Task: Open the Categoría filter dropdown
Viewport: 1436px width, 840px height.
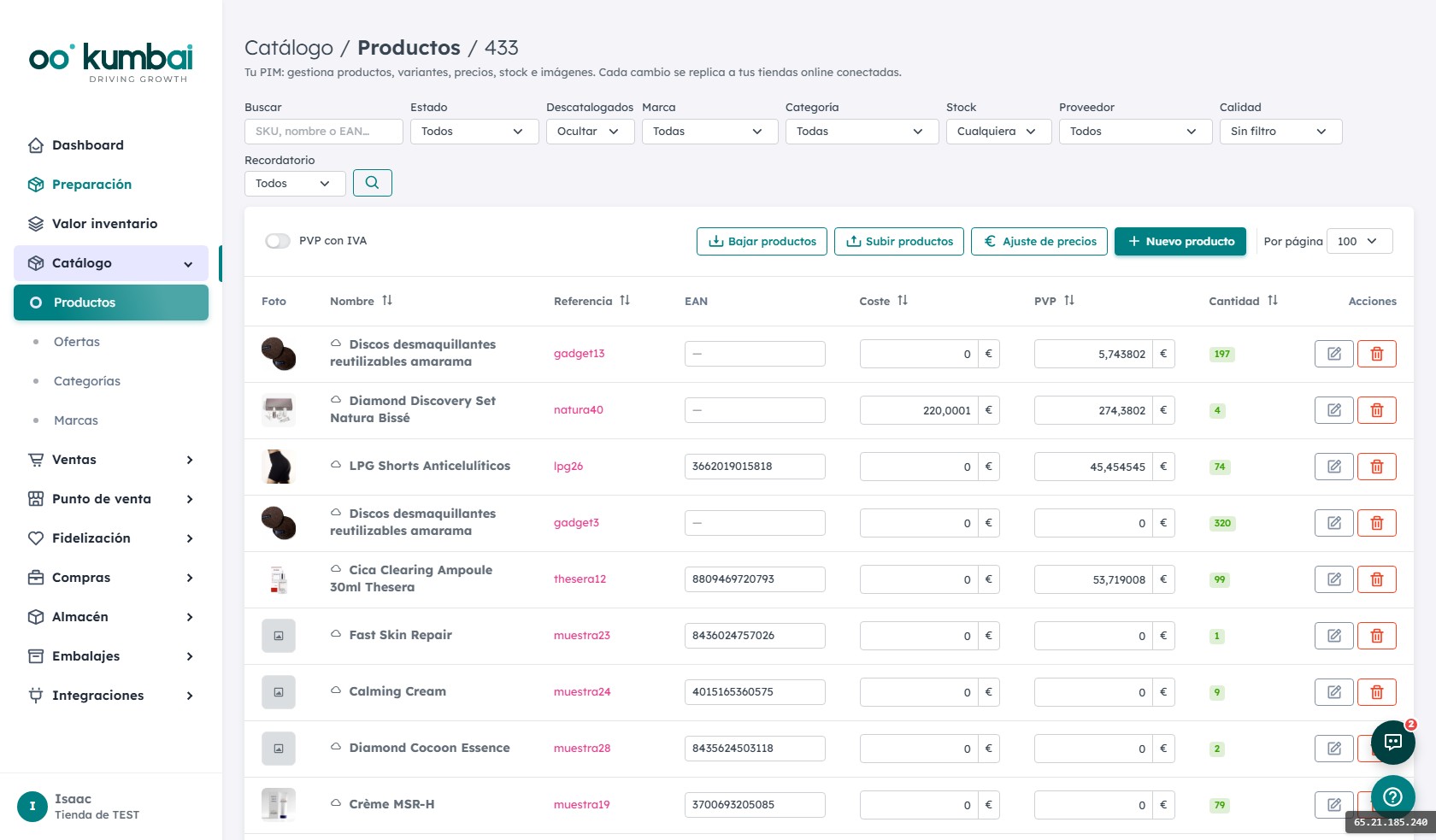Action: click(x=862, y=132)
